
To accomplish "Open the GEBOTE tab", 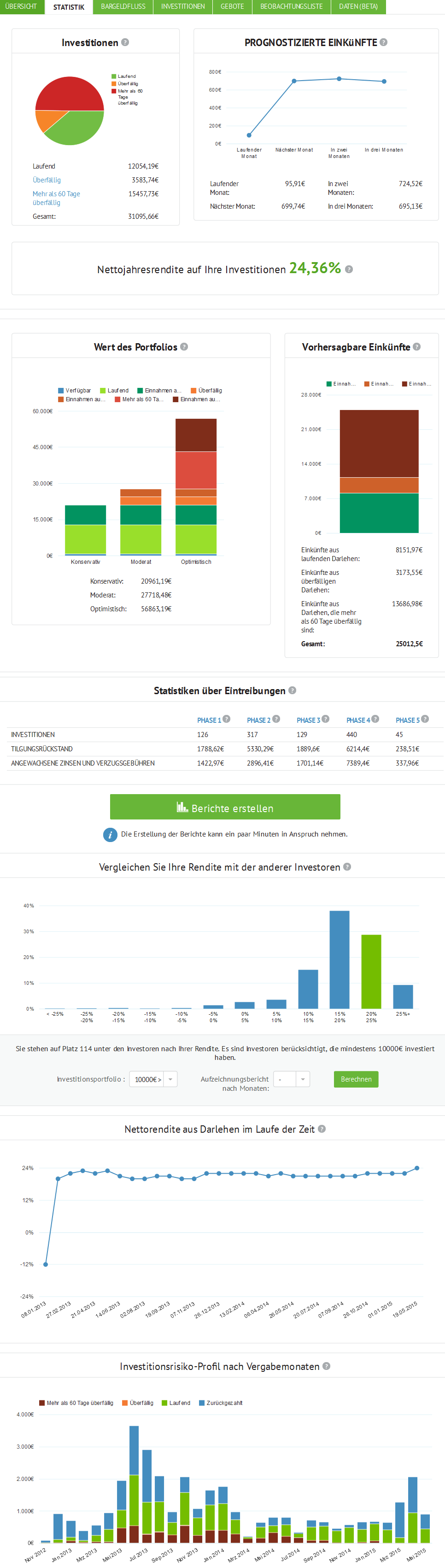I will click(x=232, y=7).
